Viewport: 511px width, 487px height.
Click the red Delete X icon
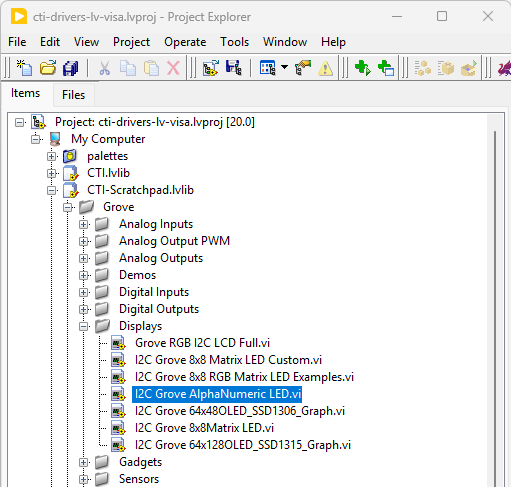coord(173,68)
